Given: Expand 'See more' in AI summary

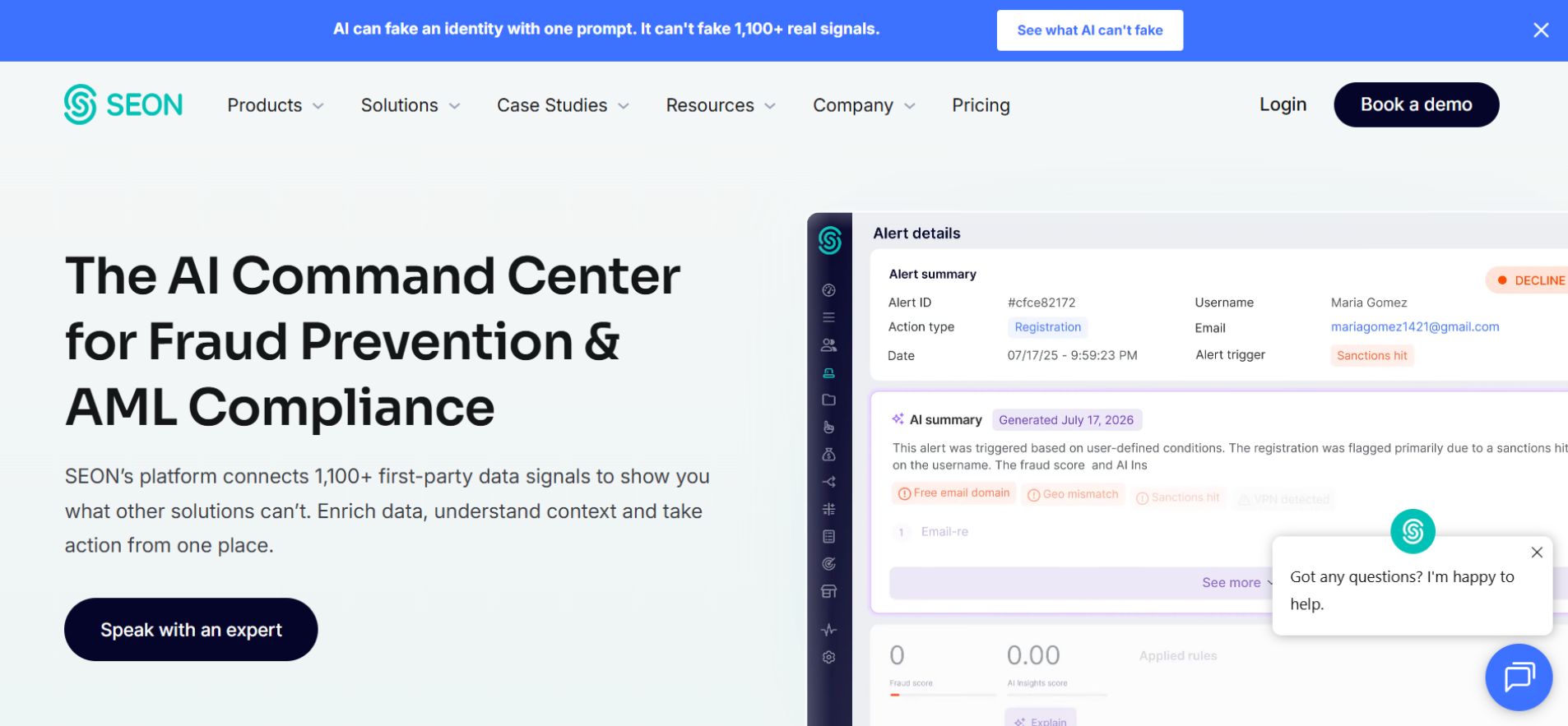Looking at the screenshot, I should 1237,582.
